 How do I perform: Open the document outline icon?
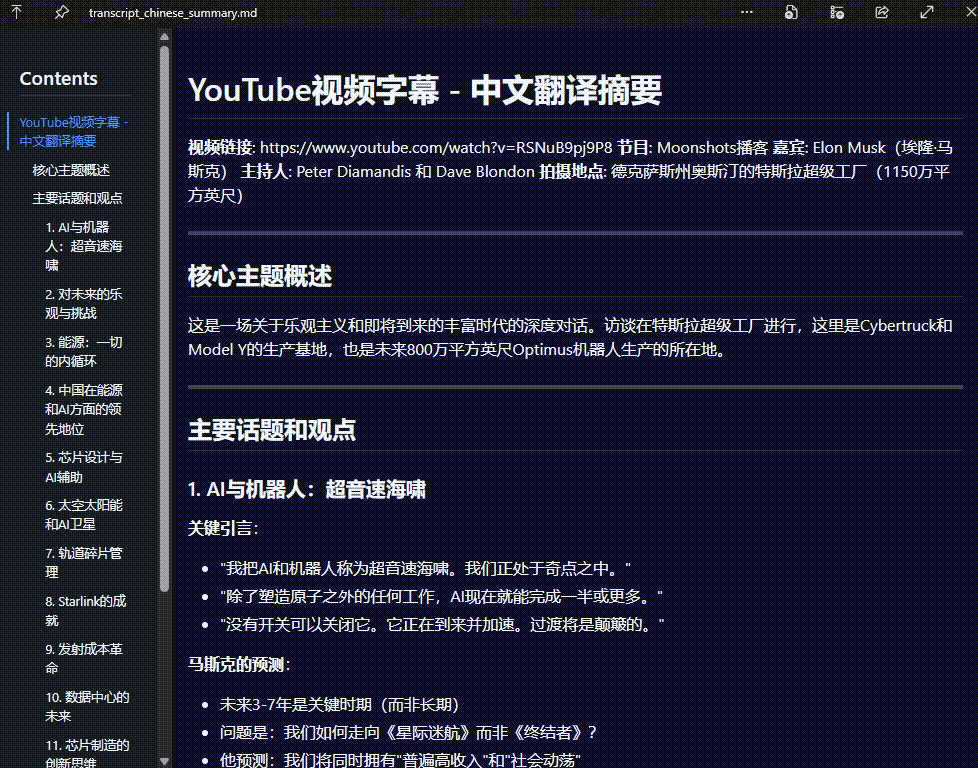(836, 12)
